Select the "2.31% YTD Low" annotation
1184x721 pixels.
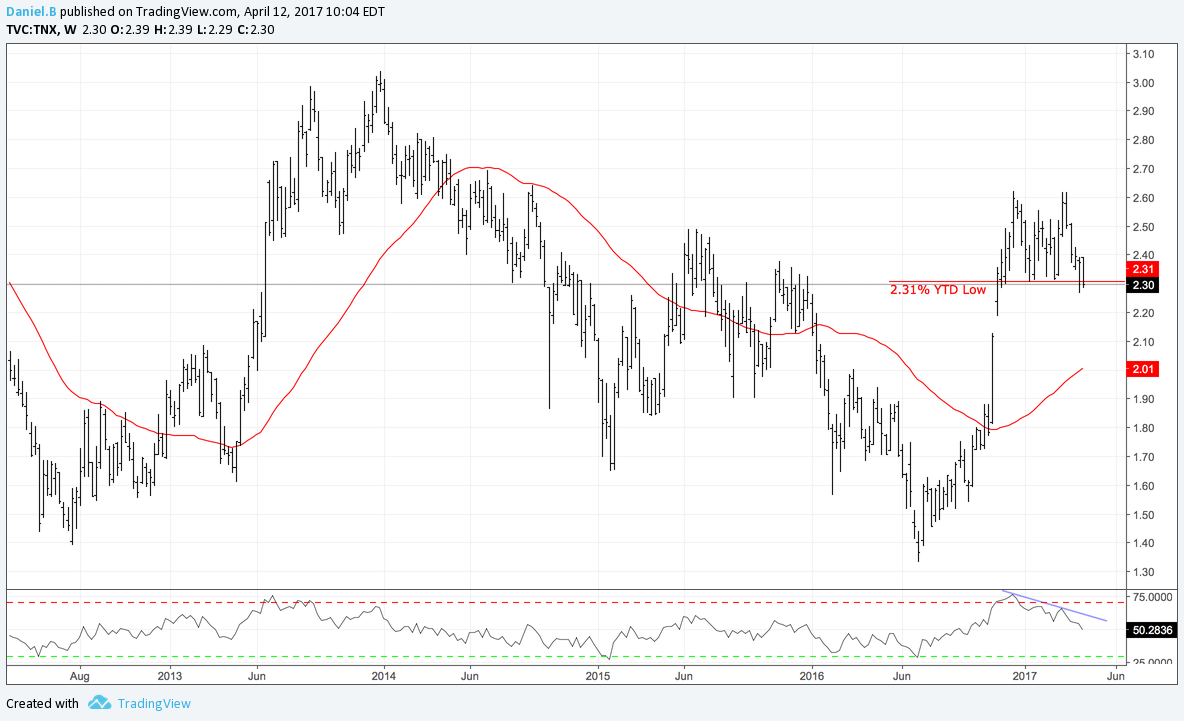(938, 290)
